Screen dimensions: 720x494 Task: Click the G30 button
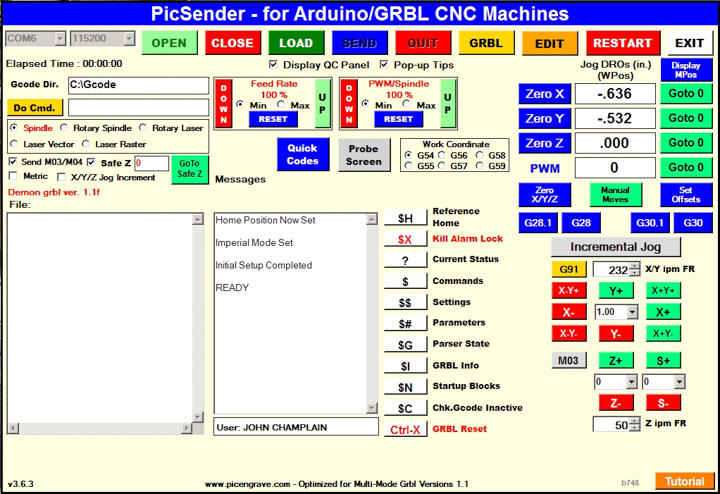pyautogui.click(x=693, y=223)
